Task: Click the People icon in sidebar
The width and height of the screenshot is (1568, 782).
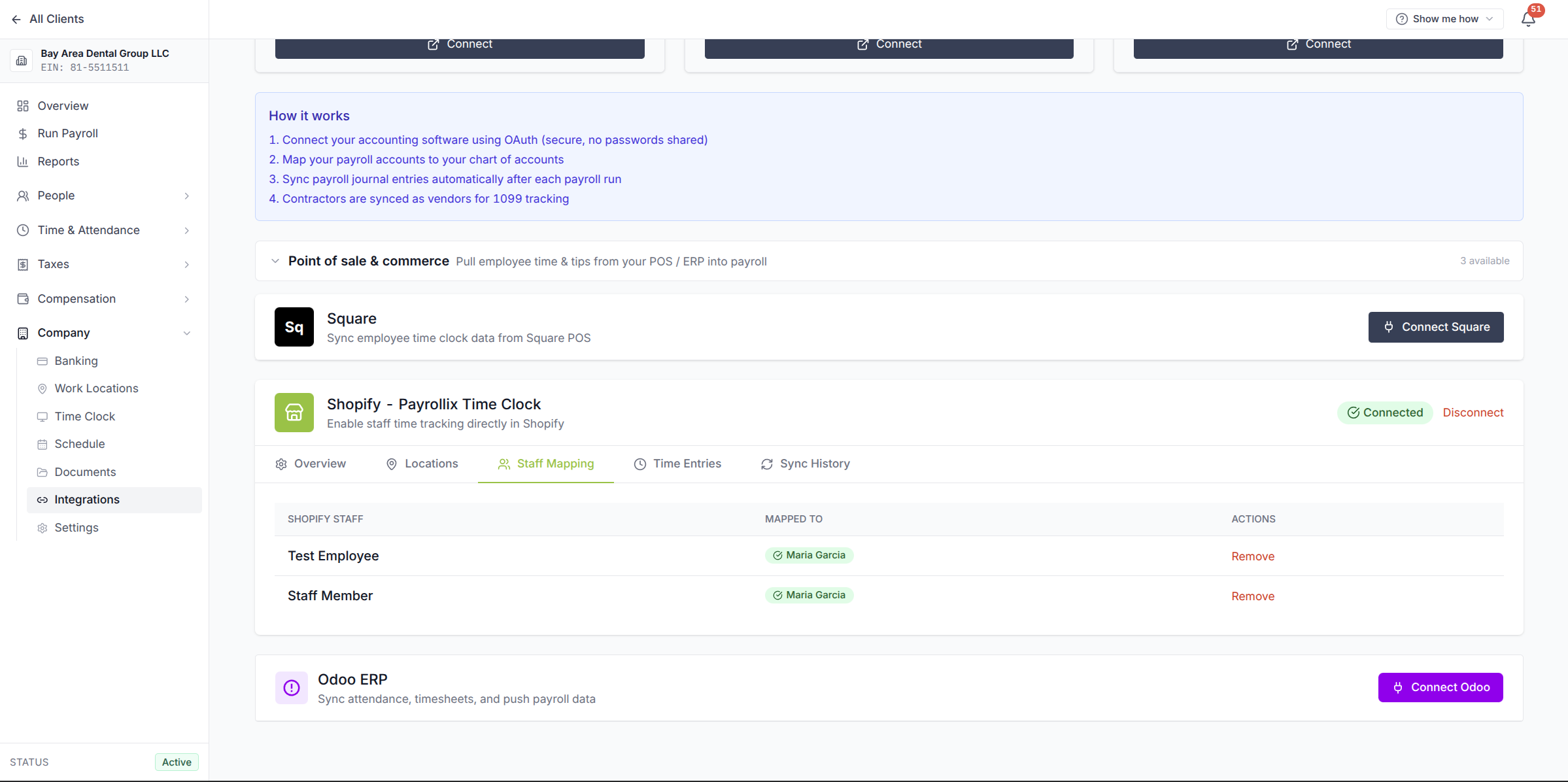Action: click(23, 195)
